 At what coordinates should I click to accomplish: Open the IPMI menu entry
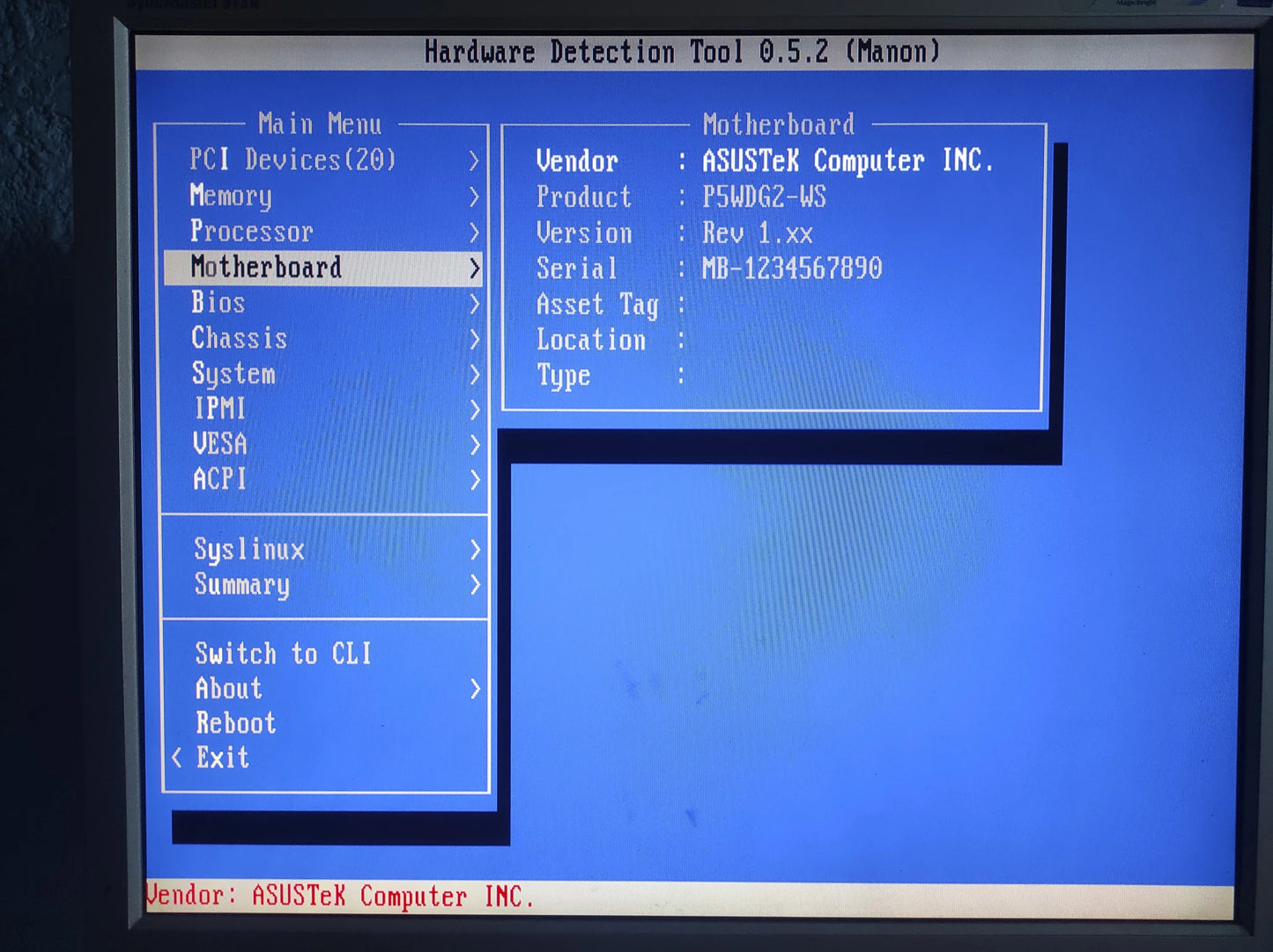tap(322, 410)
